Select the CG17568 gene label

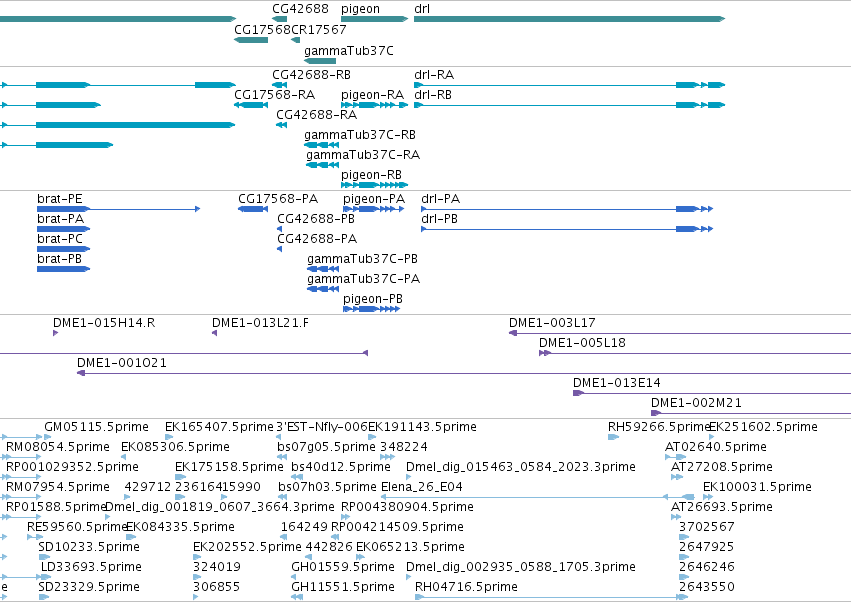262,29
